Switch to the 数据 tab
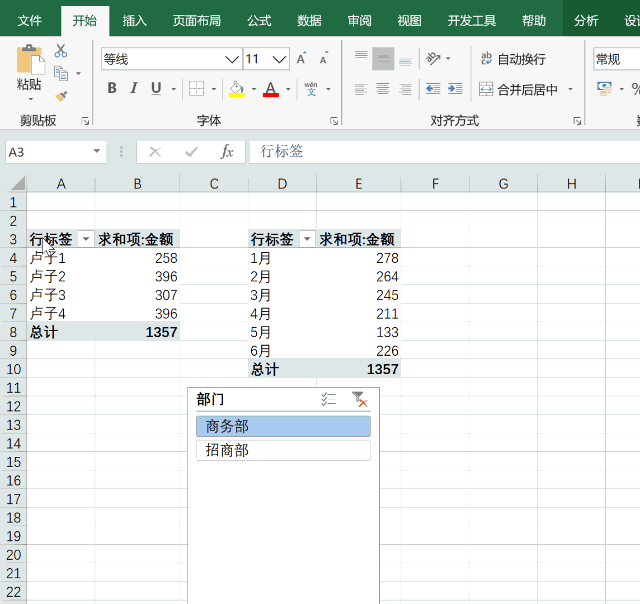Viewport: 640px width, 604px height. (x=309, y=20)
